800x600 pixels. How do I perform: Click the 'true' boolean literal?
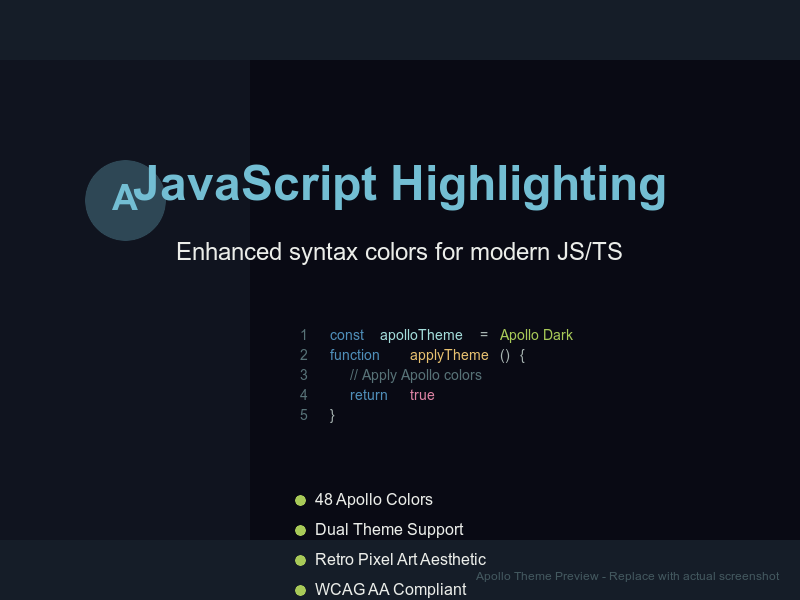point(422,395)
